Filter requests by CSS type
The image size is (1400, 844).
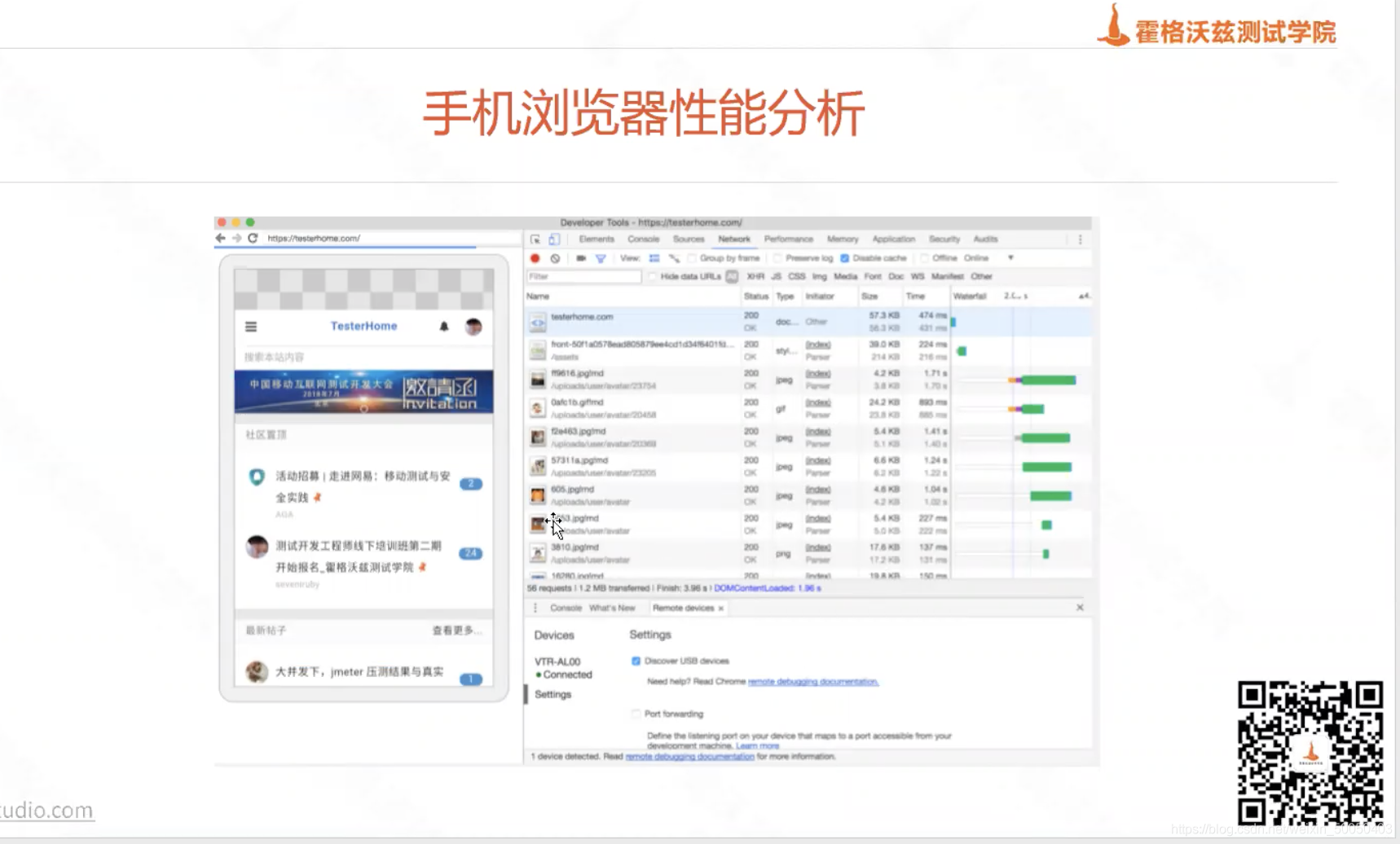coord(796,277)
